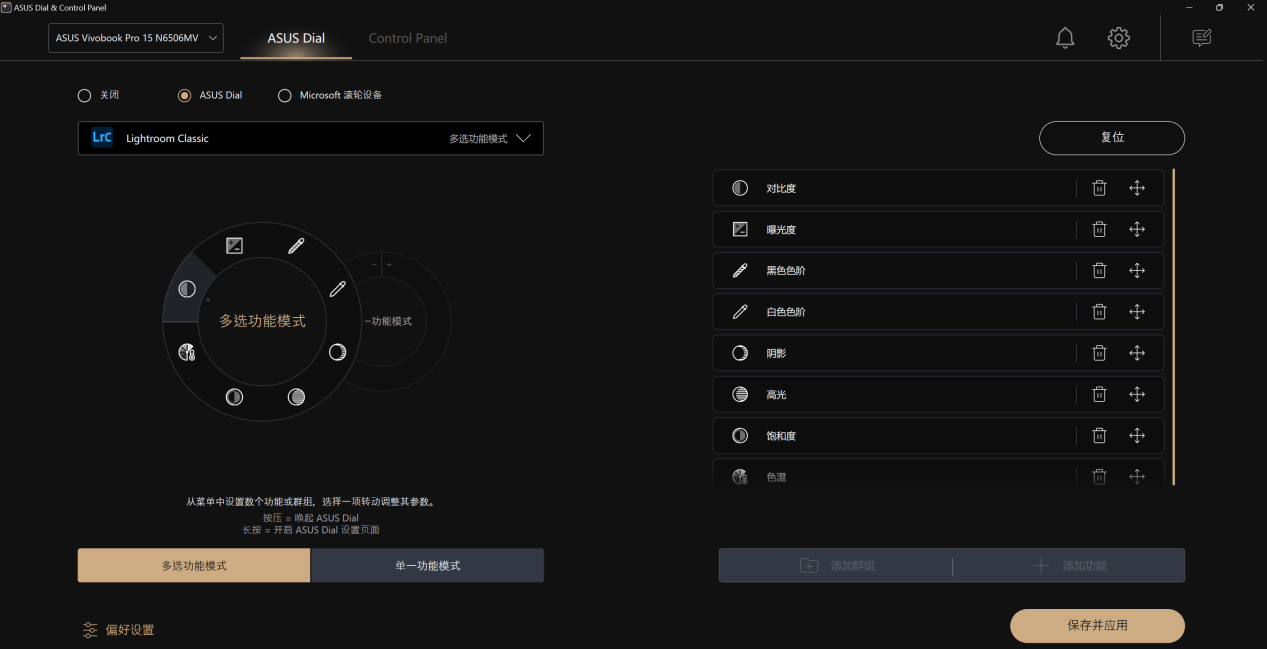This screenshot has width=1267, height=649.
Task: Switch to 单一功能模式 mode
Action: point(427,565)
